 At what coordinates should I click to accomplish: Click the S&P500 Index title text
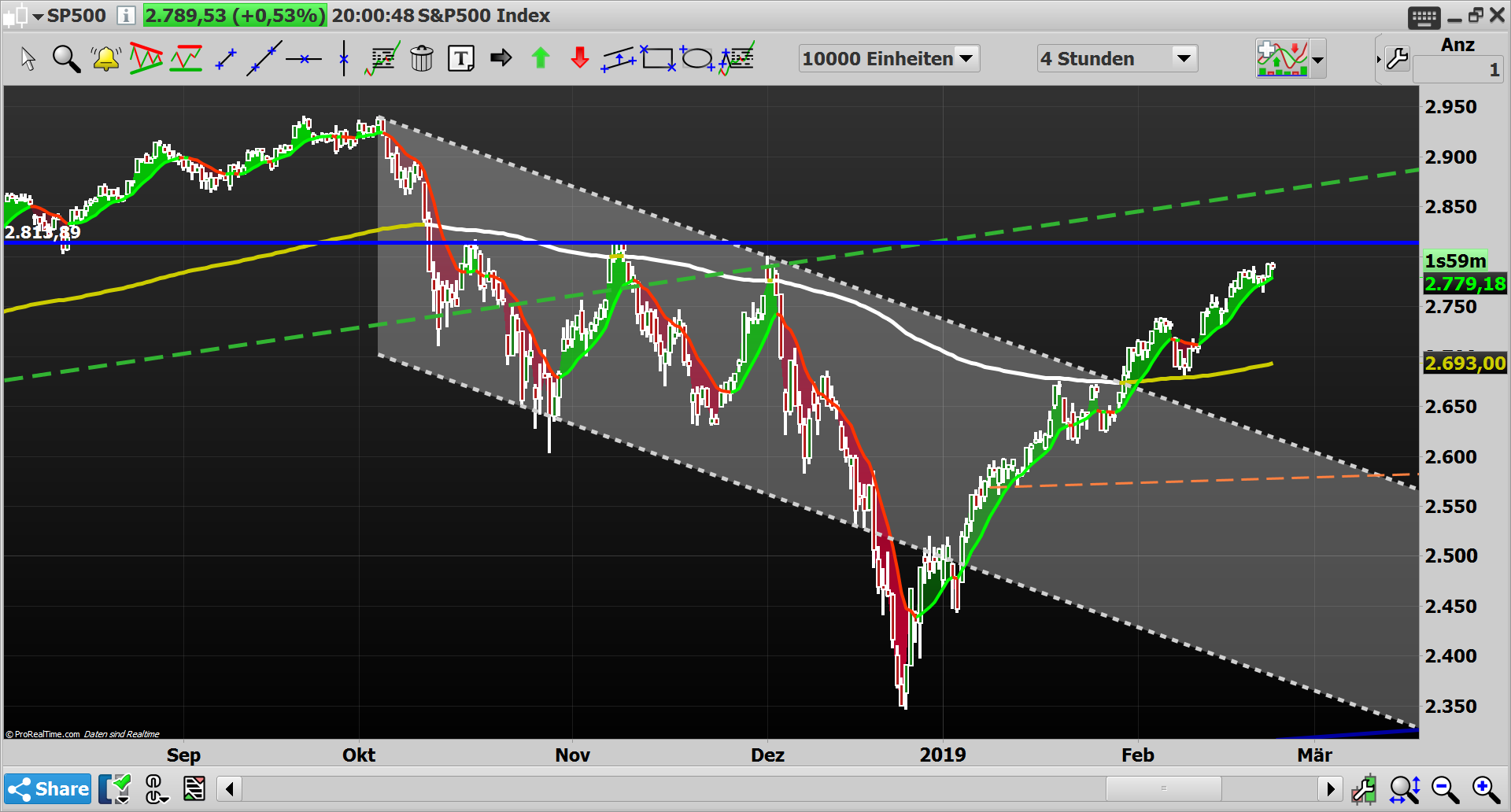[483, 16]
